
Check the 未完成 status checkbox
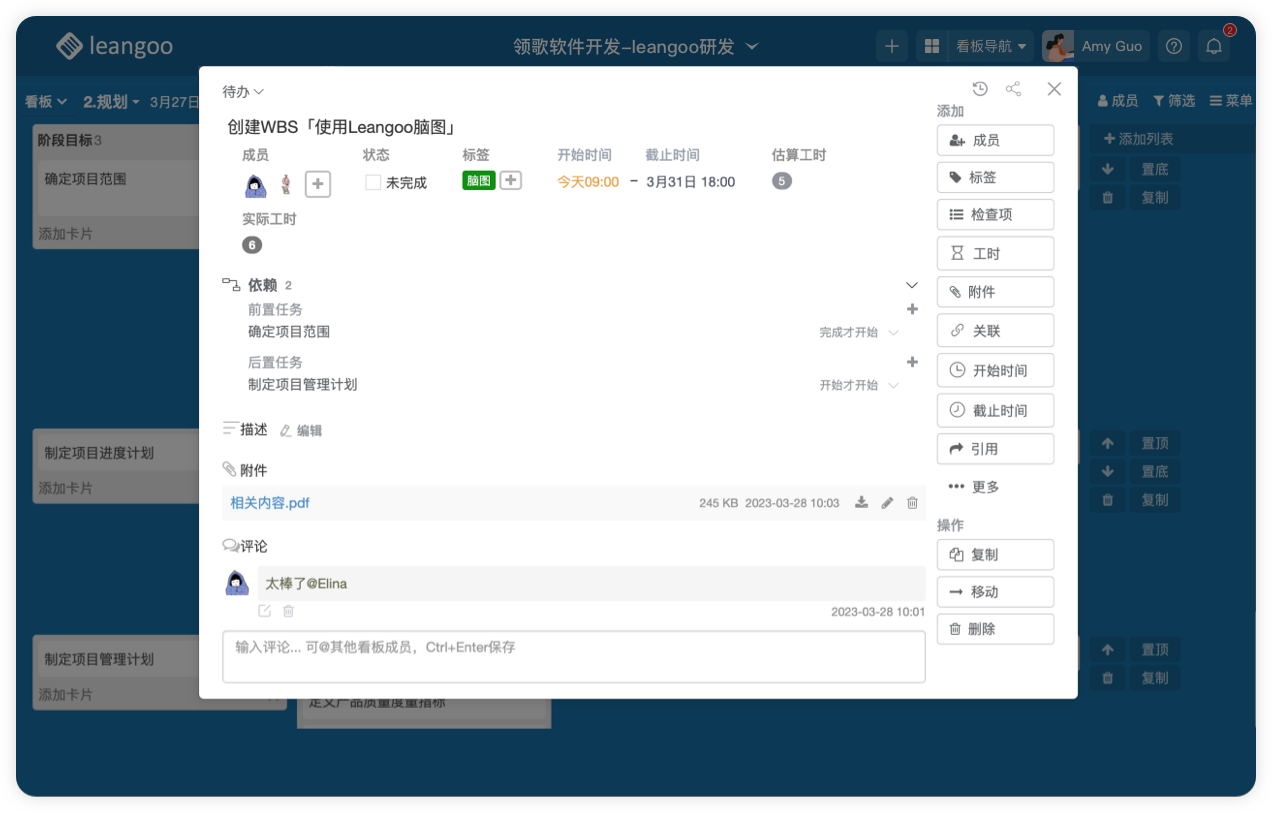(x=373, y=183)
